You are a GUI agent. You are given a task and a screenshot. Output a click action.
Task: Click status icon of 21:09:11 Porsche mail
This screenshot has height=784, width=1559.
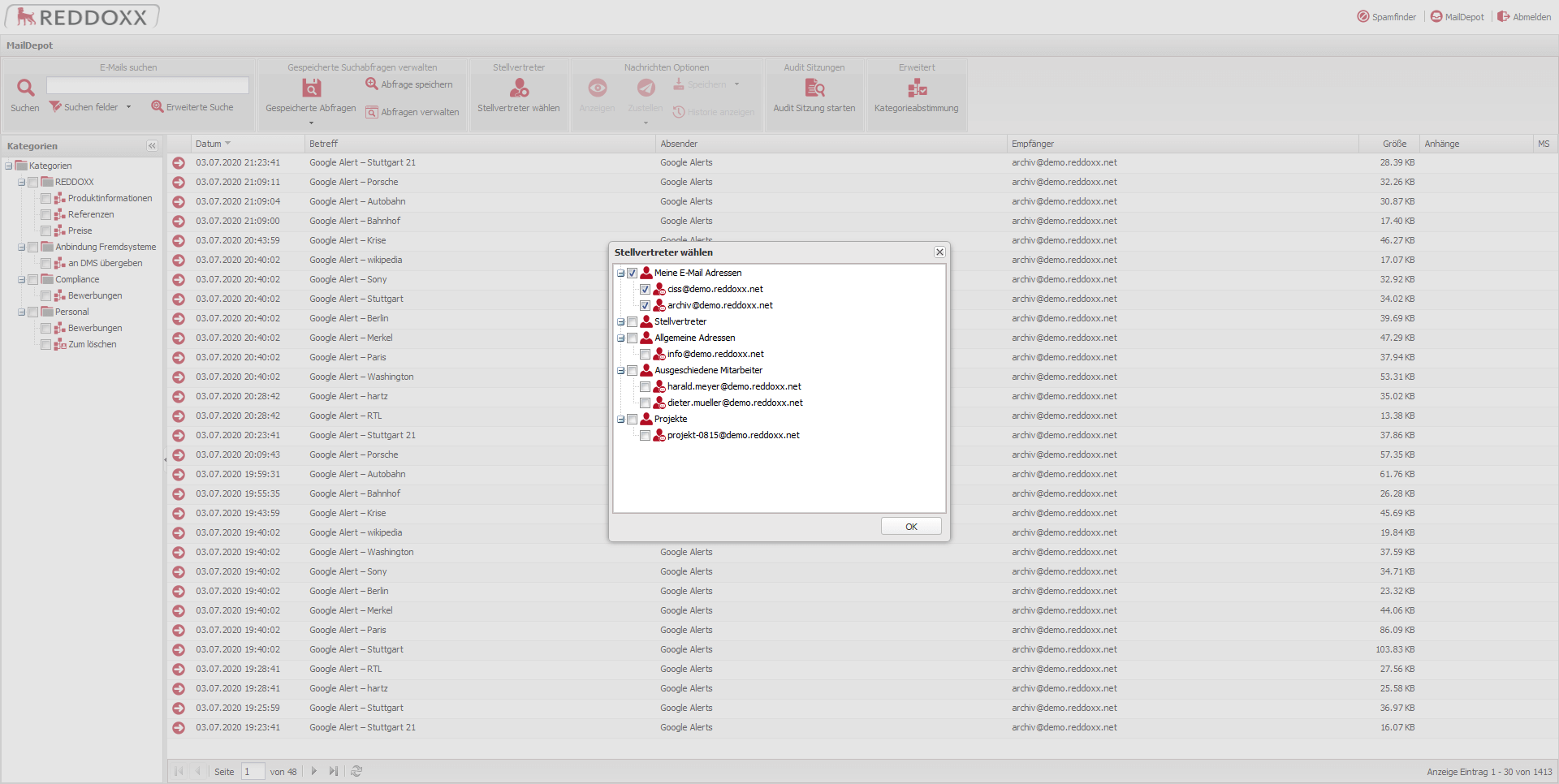coord(179,183)
